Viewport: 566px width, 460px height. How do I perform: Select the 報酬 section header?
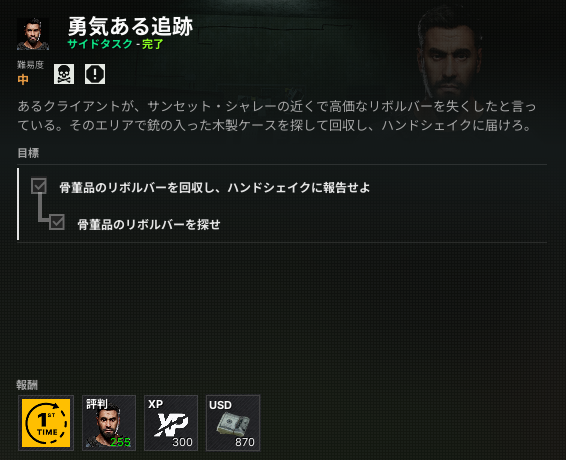(x=27, y=385)
